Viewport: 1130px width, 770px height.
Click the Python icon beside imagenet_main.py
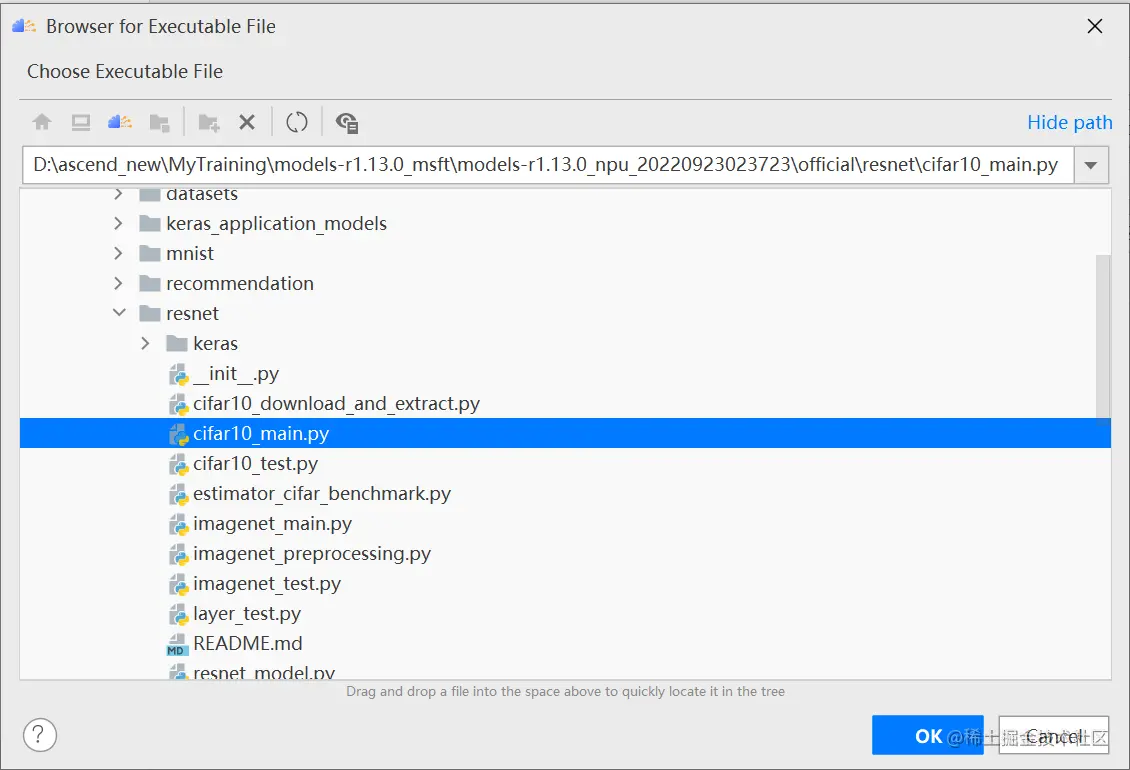point(178,525)
